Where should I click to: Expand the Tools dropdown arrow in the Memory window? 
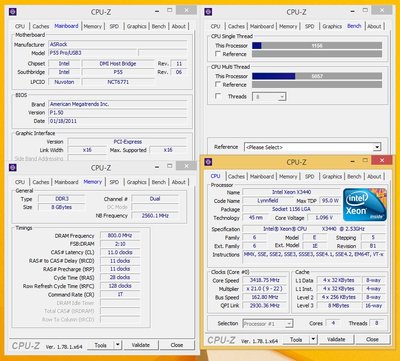coord(118,345)
